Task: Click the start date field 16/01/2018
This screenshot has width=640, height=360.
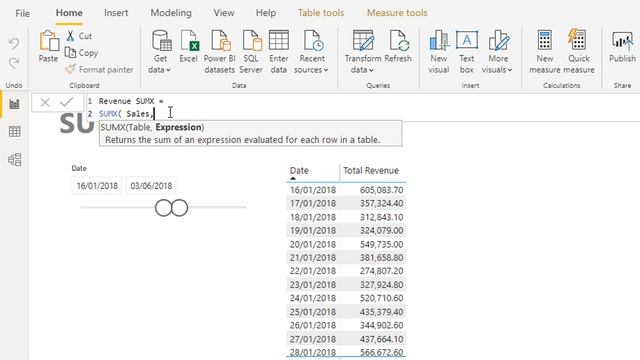Action: click(x=97, y=186)
